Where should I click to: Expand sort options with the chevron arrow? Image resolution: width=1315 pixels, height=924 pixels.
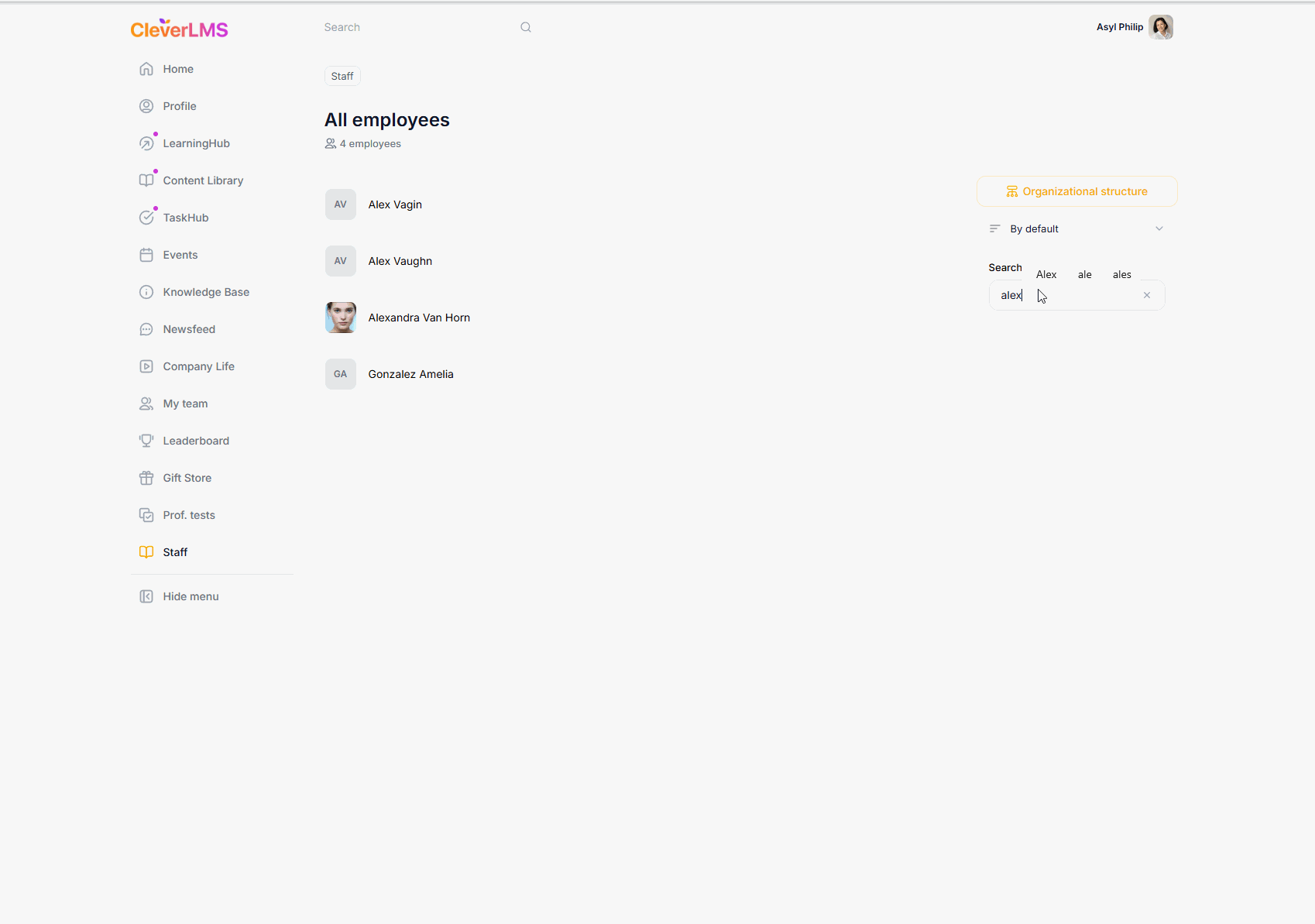coord(1159,228)
